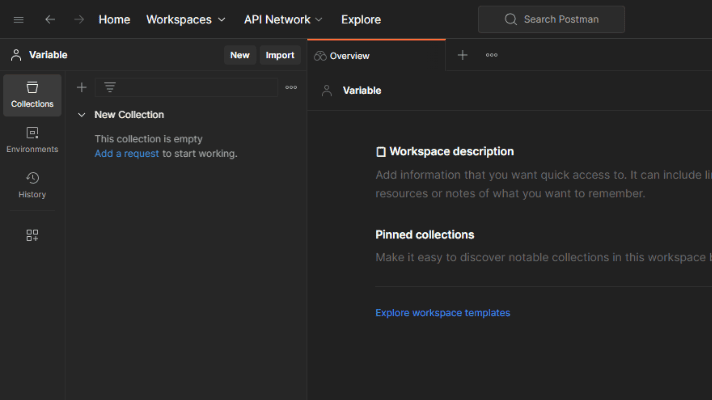
Task: Collapse the New Collection chevron
Action: (x=82, y=115)
